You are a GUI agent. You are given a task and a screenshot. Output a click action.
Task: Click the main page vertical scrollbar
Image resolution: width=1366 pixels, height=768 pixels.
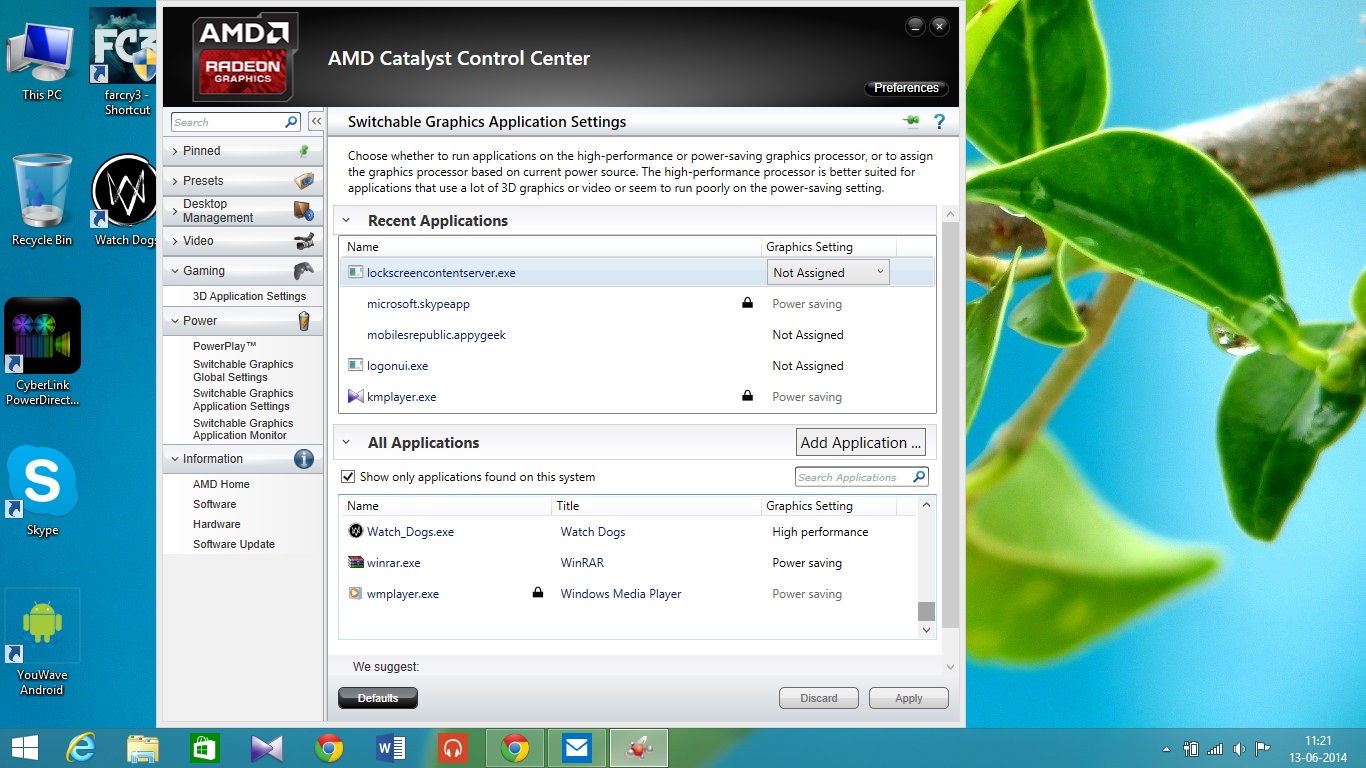coord(950,425)
